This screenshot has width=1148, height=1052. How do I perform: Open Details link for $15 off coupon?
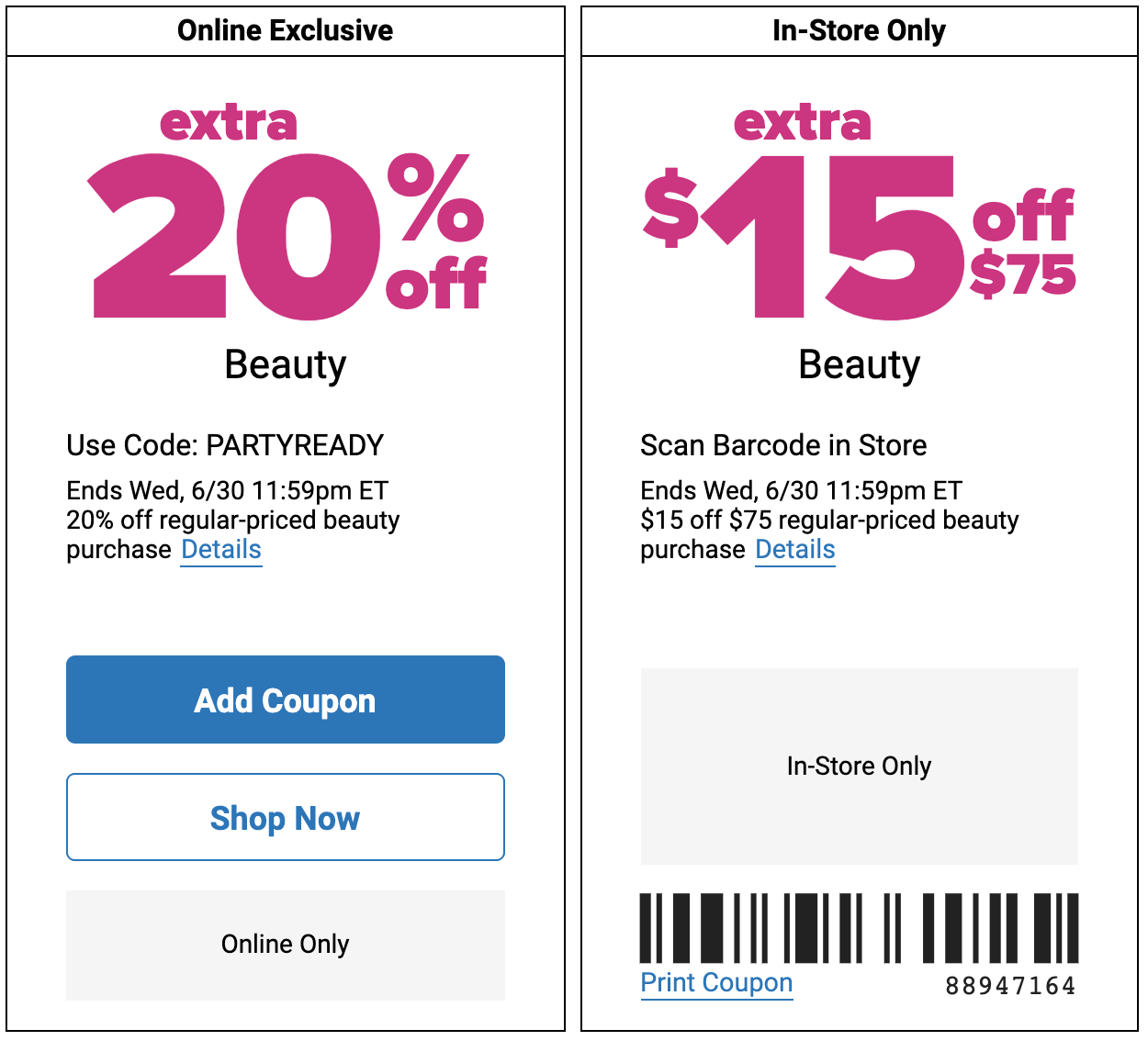click(795, 550)
